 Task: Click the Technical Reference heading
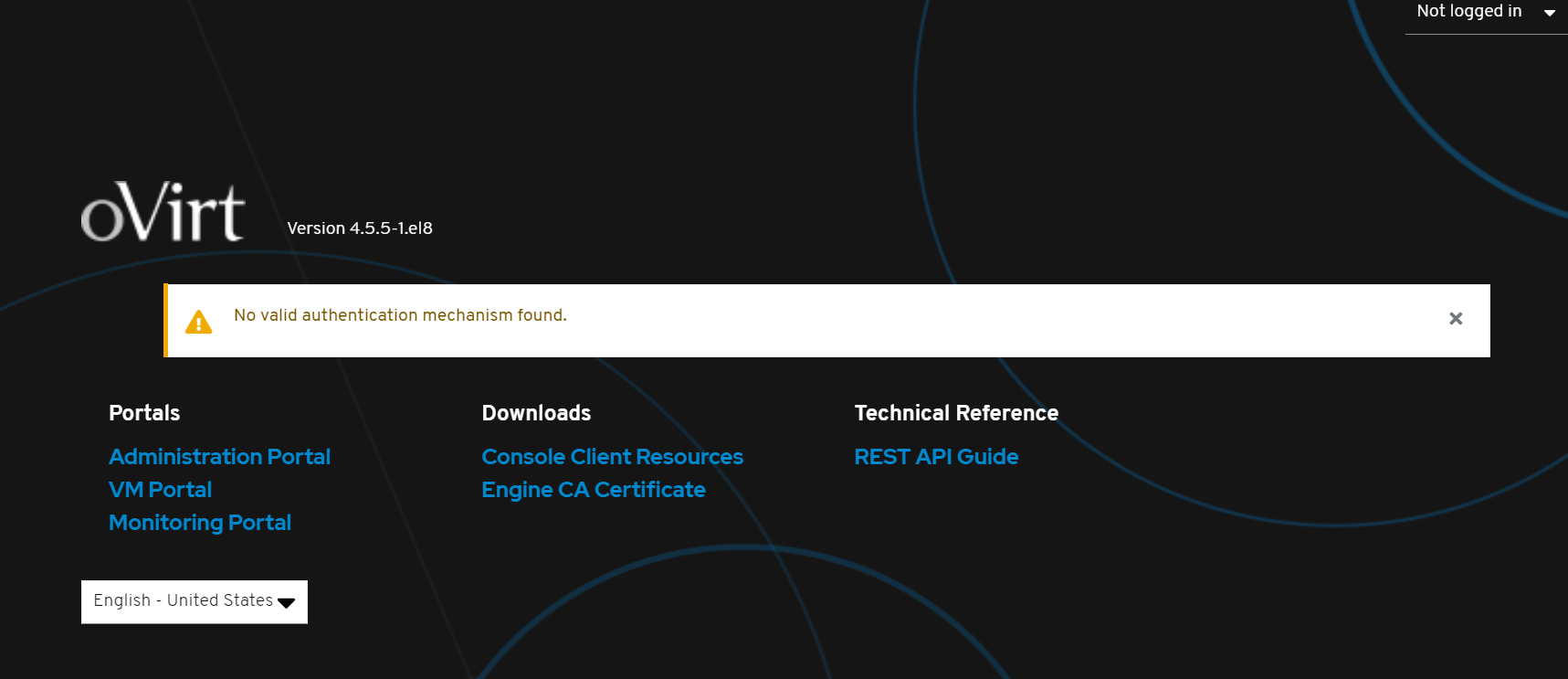click(x=956, y=413)
